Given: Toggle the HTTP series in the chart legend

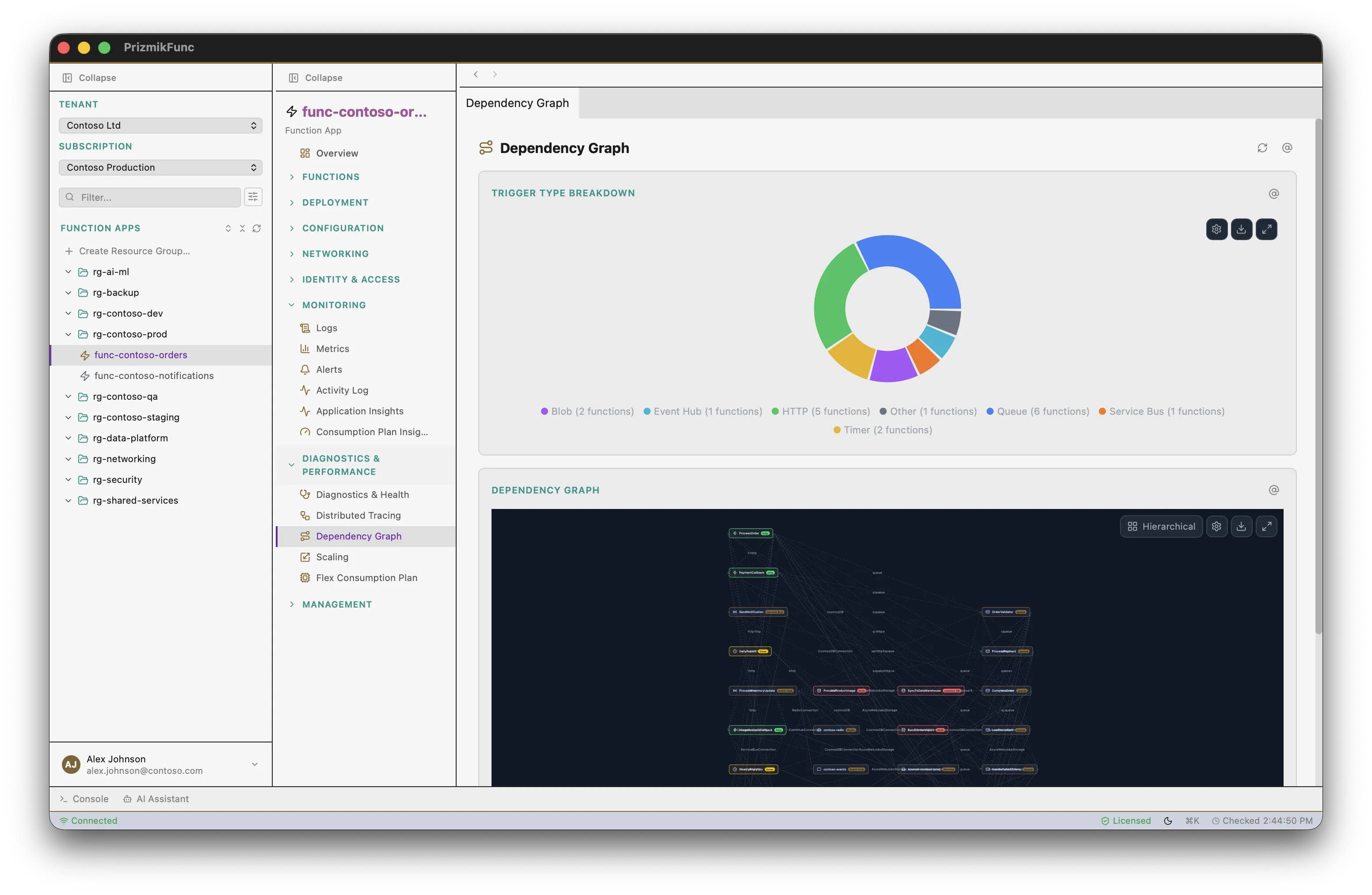Looking at the screenshot, I should pos(821,411).
